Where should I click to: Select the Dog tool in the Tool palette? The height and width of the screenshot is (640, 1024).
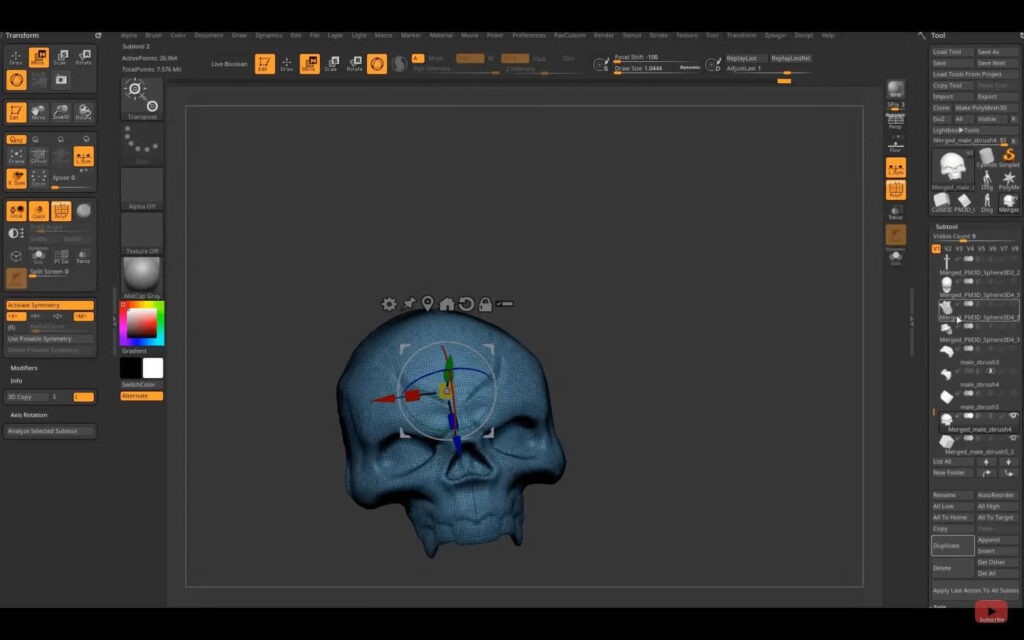[987, 180]
